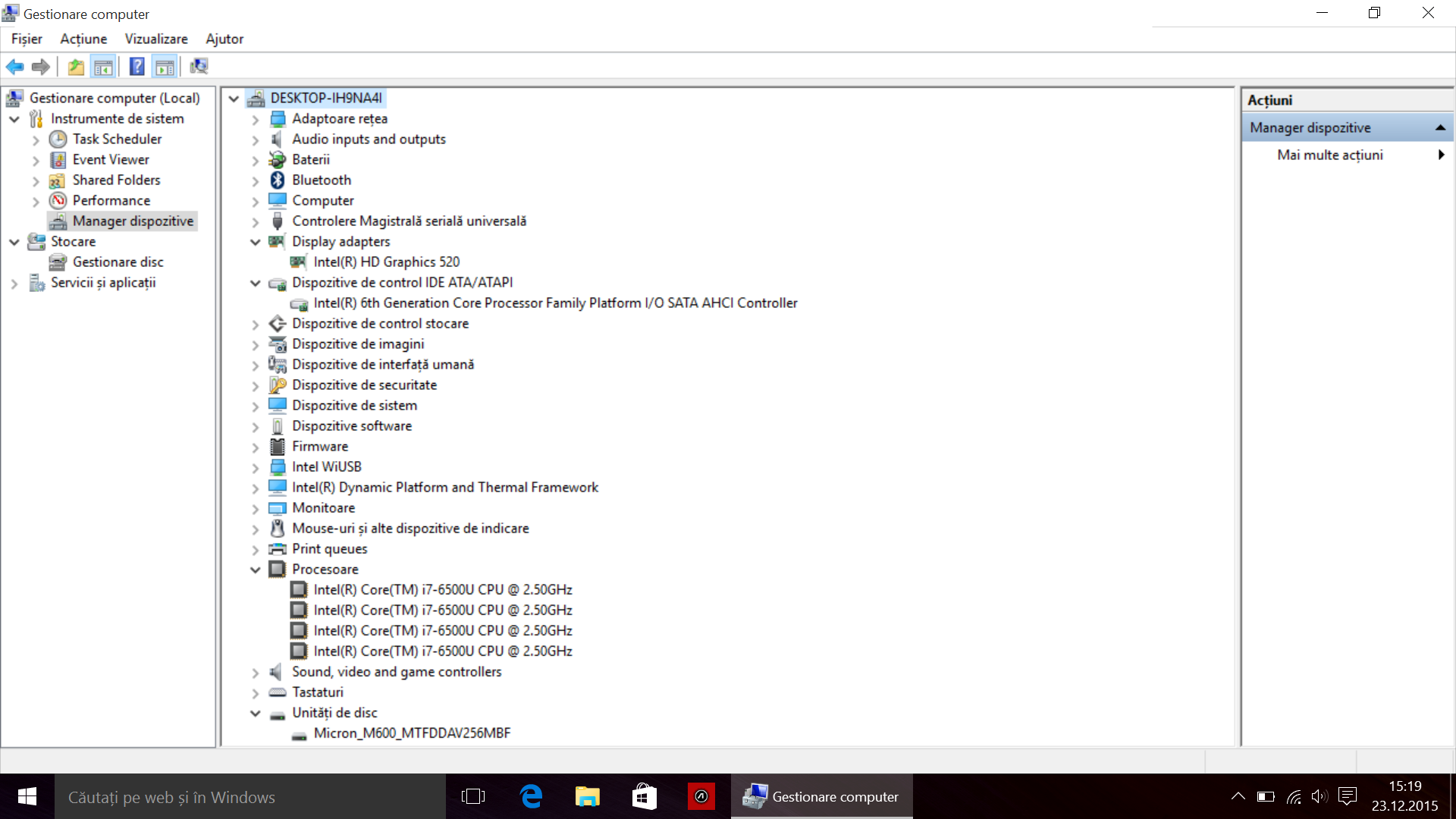Collapse the DESKTOP-IH9NA4I root node

(x=234, y=99)
